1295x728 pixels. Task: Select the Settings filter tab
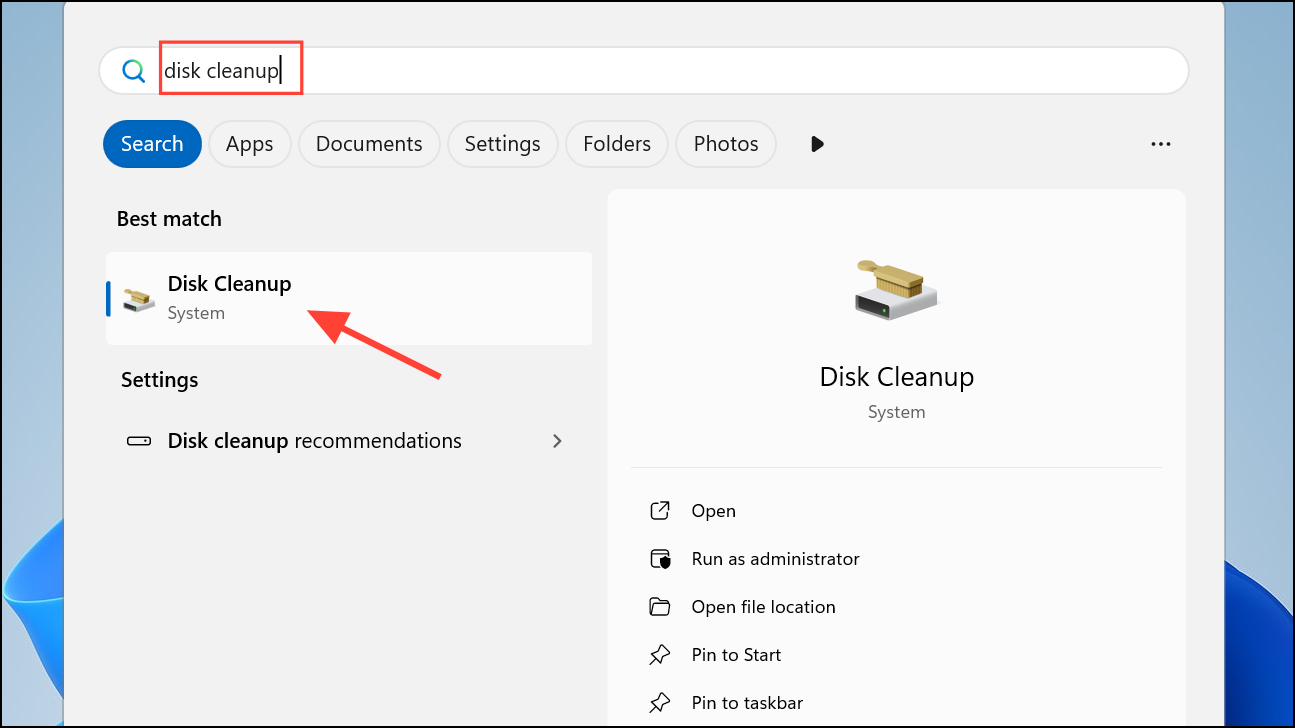(x=502, y=144)
